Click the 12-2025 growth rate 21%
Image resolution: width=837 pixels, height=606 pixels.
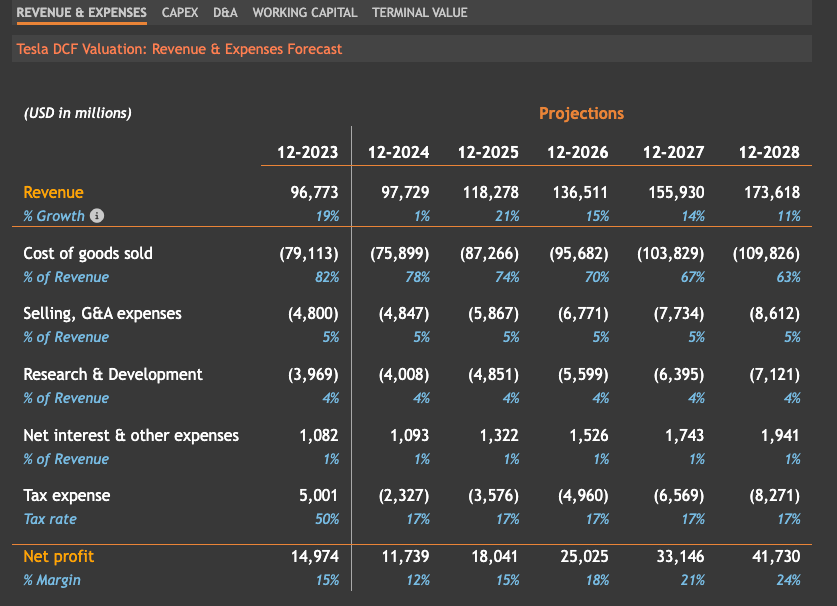point(507,216)
